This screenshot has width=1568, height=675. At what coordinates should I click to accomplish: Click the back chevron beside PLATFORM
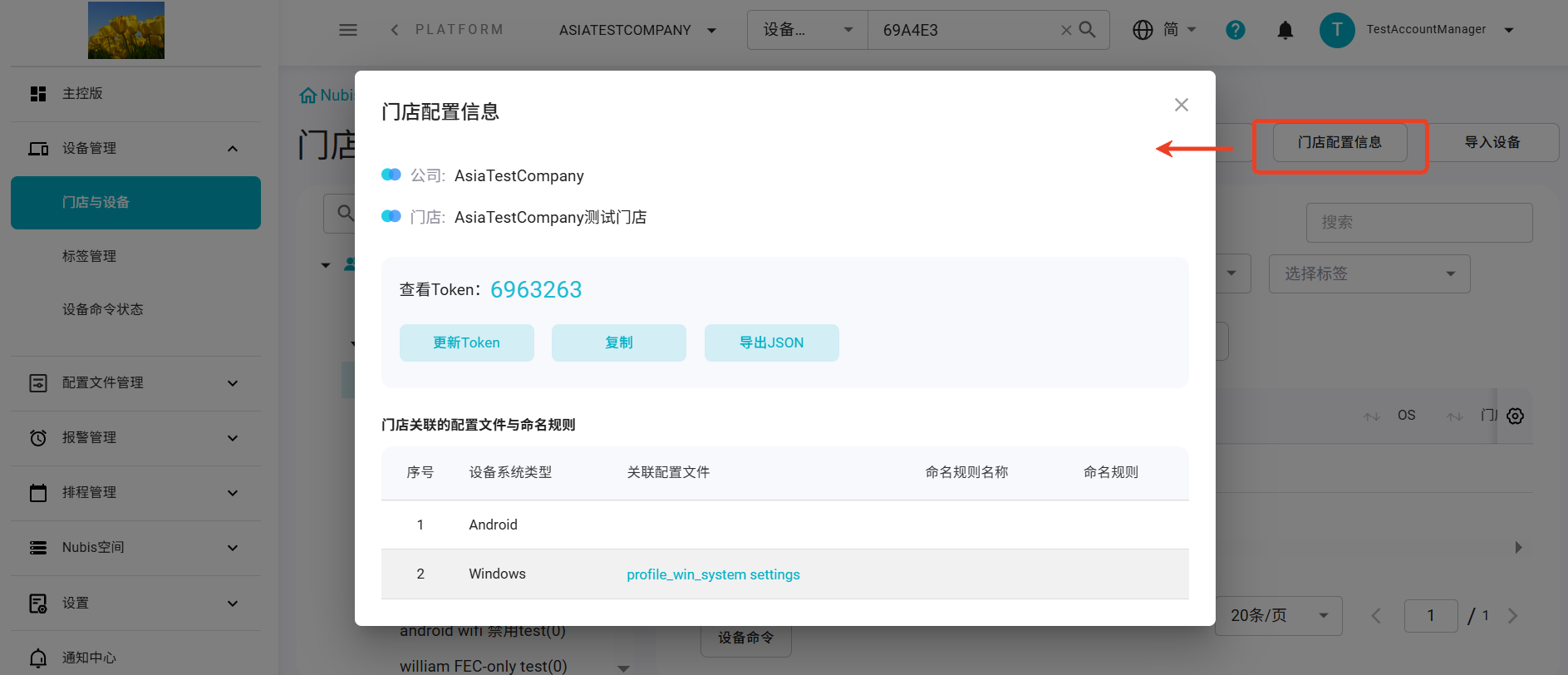pyautogui.click(x=395, y=30)
